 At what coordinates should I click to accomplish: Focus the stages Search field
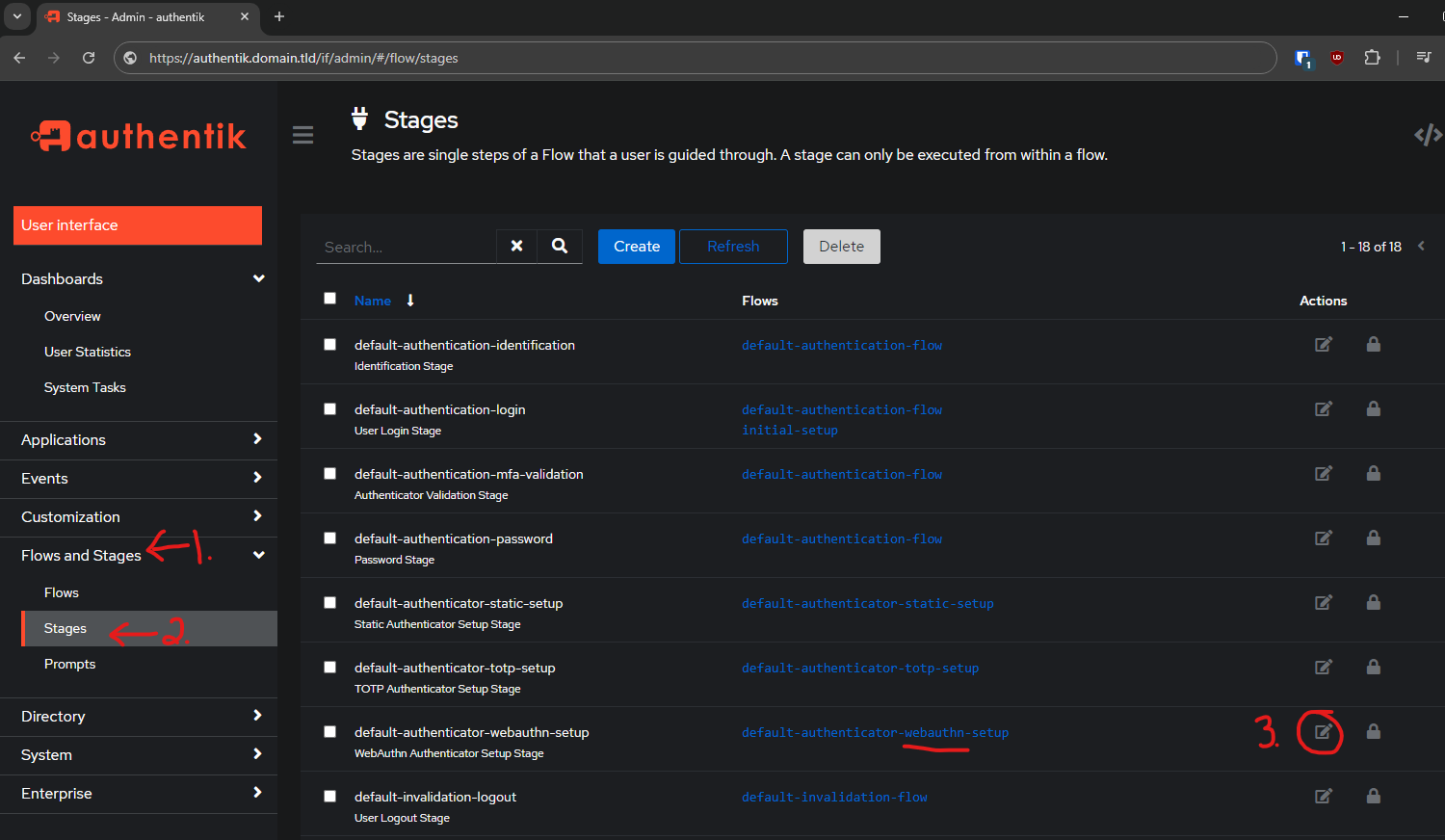coord(406,247)
